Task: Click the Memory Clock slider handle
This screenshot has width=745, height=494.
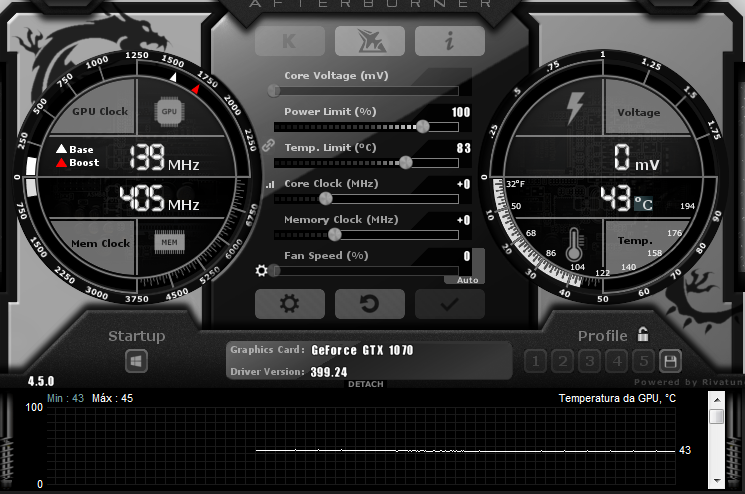Action: 334,235
